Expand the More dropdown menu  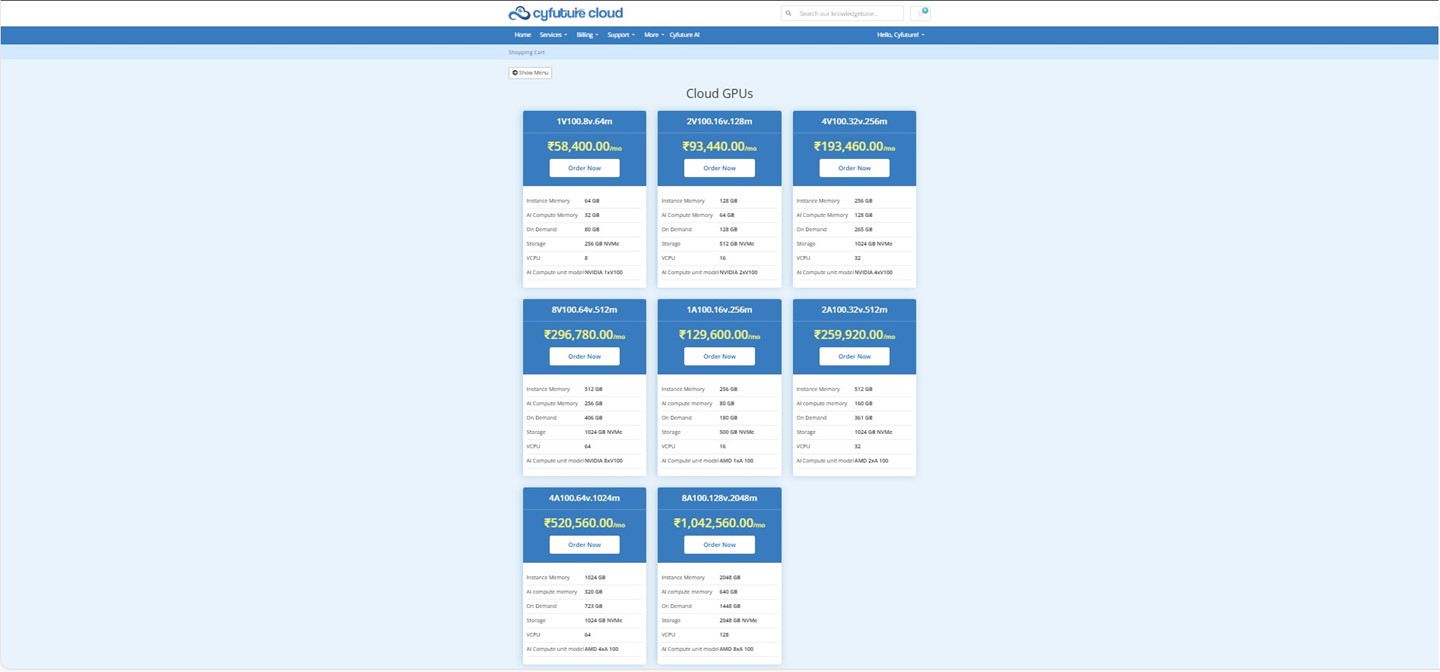(x=653, y=35)
